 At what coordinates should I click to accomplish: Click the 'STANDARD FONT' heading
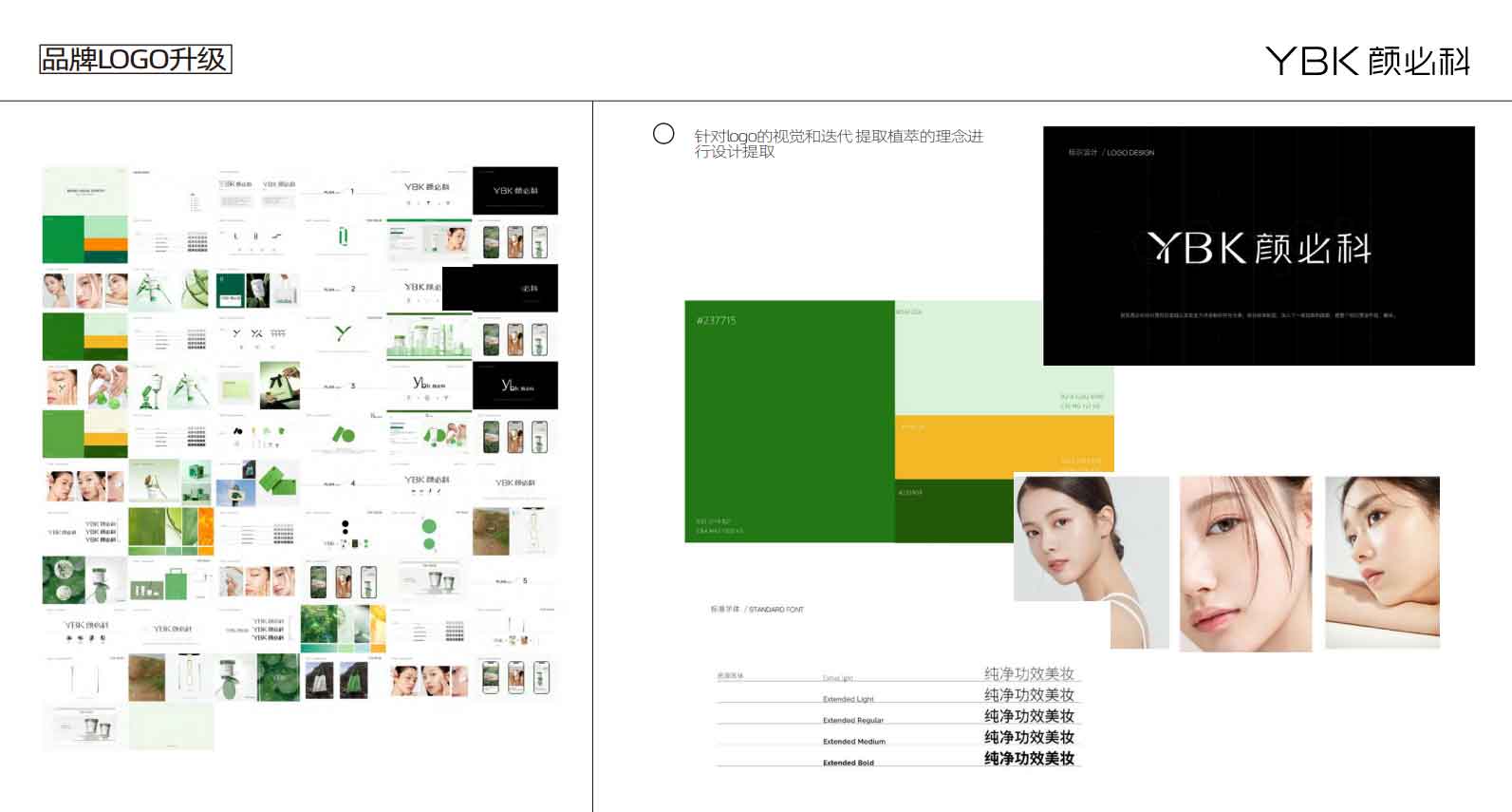776,610
